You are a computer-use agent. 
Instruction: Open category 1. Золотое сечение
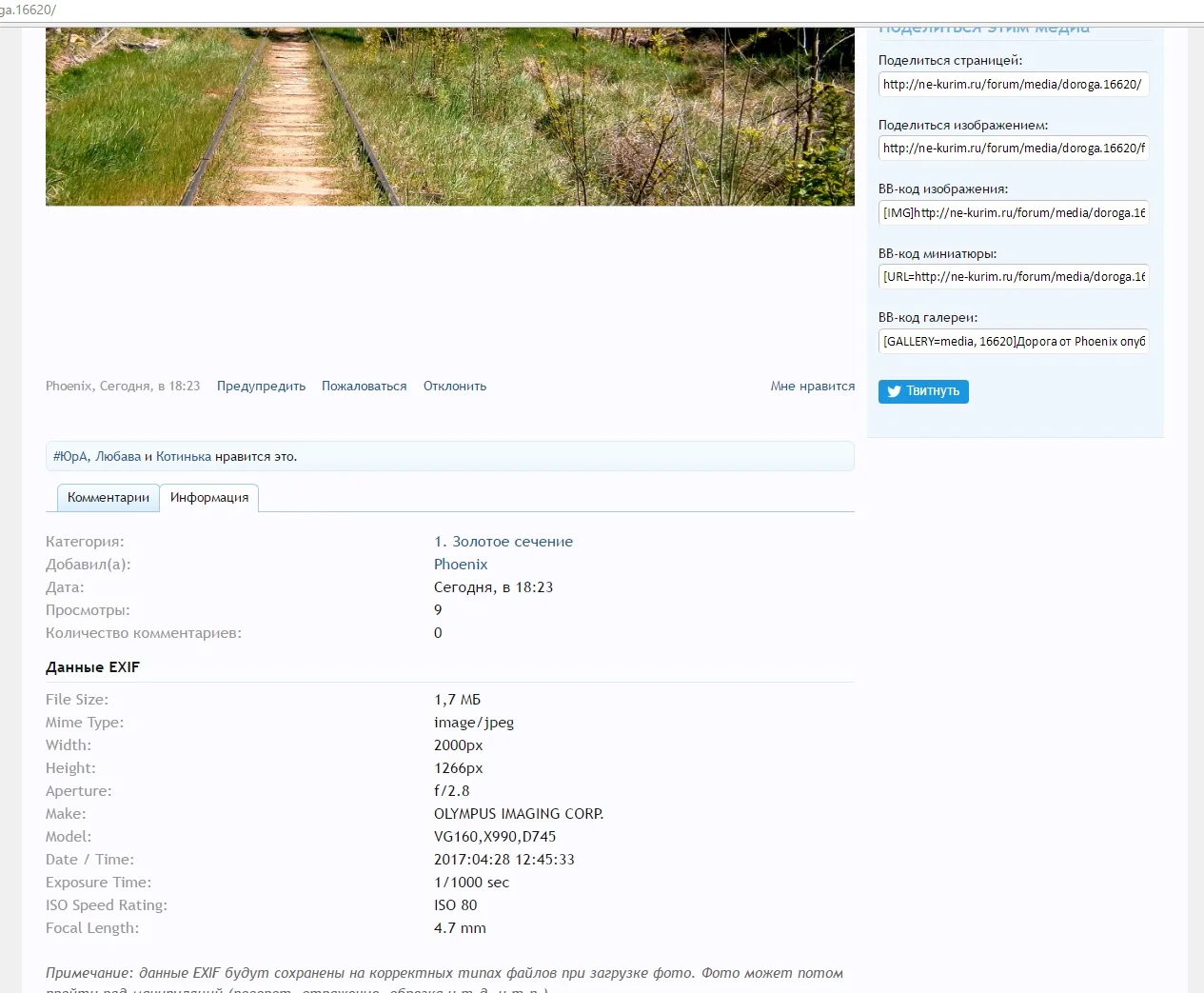point(503,541)
